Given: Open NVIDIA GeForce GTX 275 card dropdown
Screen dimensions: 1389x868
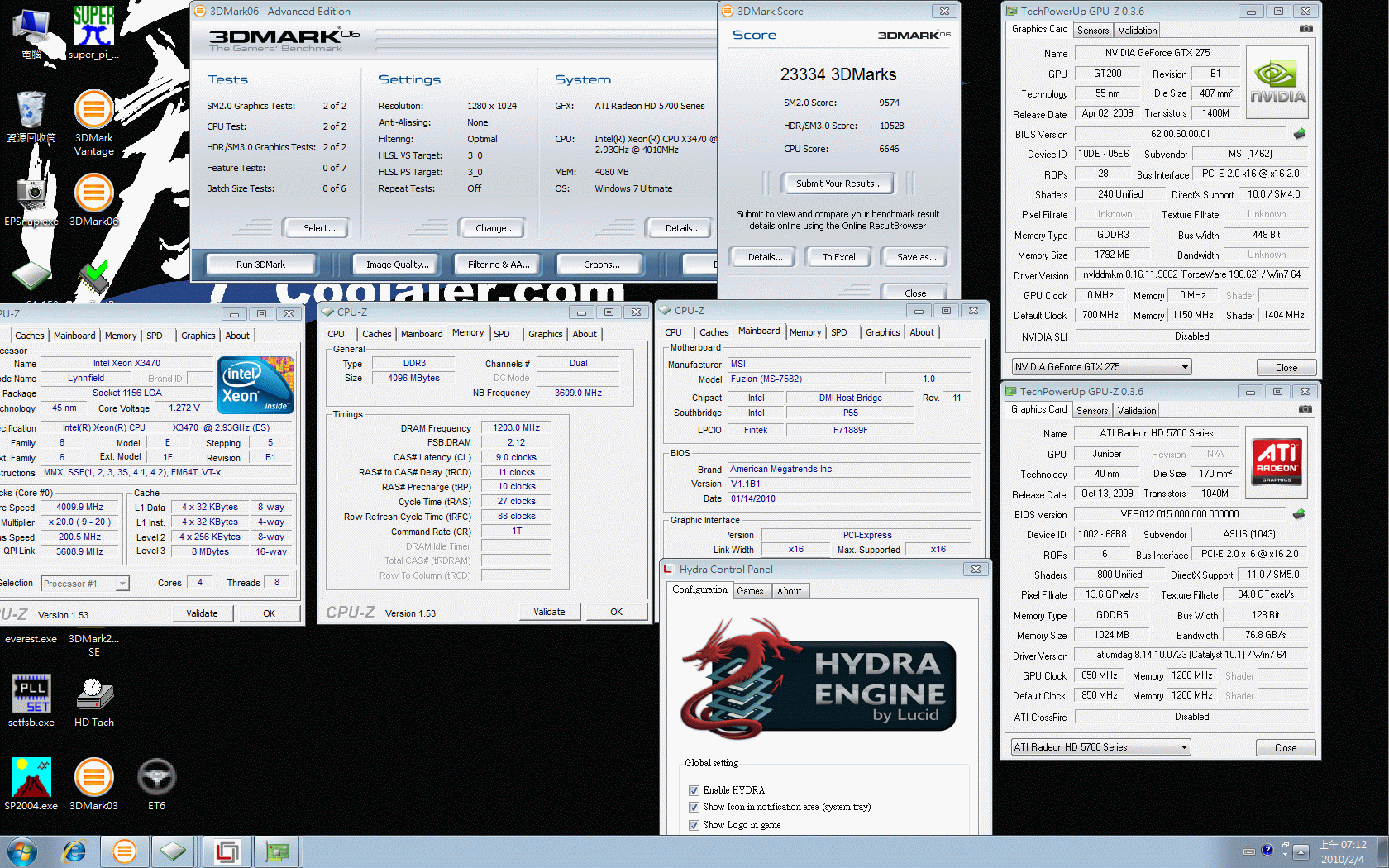Looking at the screenshot, I should pos(1101,367).
